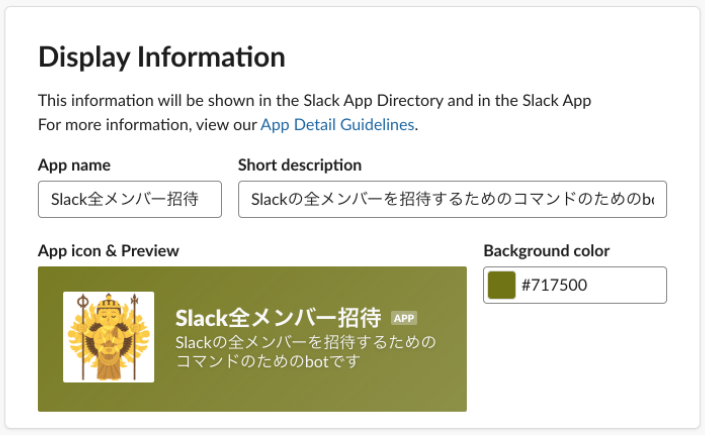
Task: Select the sentence about the Slack App Directory
Action: (314, 100)
